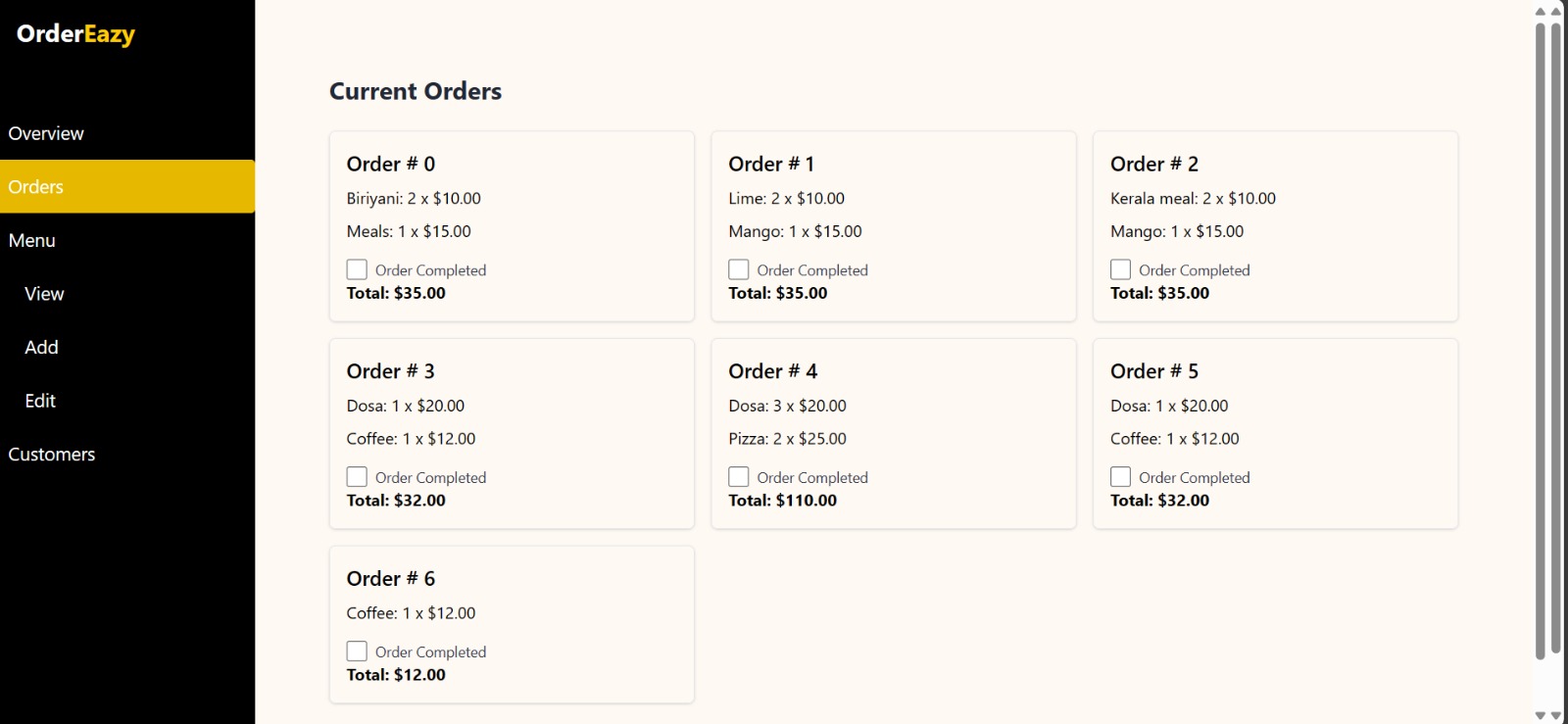
Task: Navigate to the Customers section
Action: [x=52, y=455]
